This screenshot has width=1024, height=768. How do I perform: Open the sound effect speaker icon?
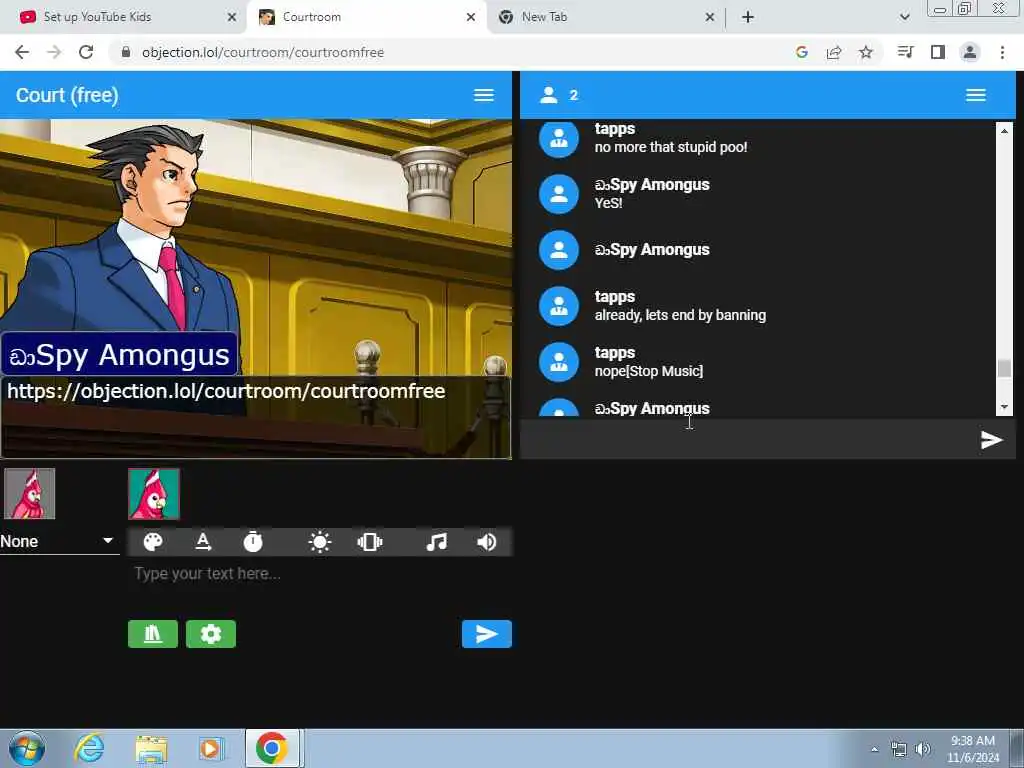(x=487, y=542)
